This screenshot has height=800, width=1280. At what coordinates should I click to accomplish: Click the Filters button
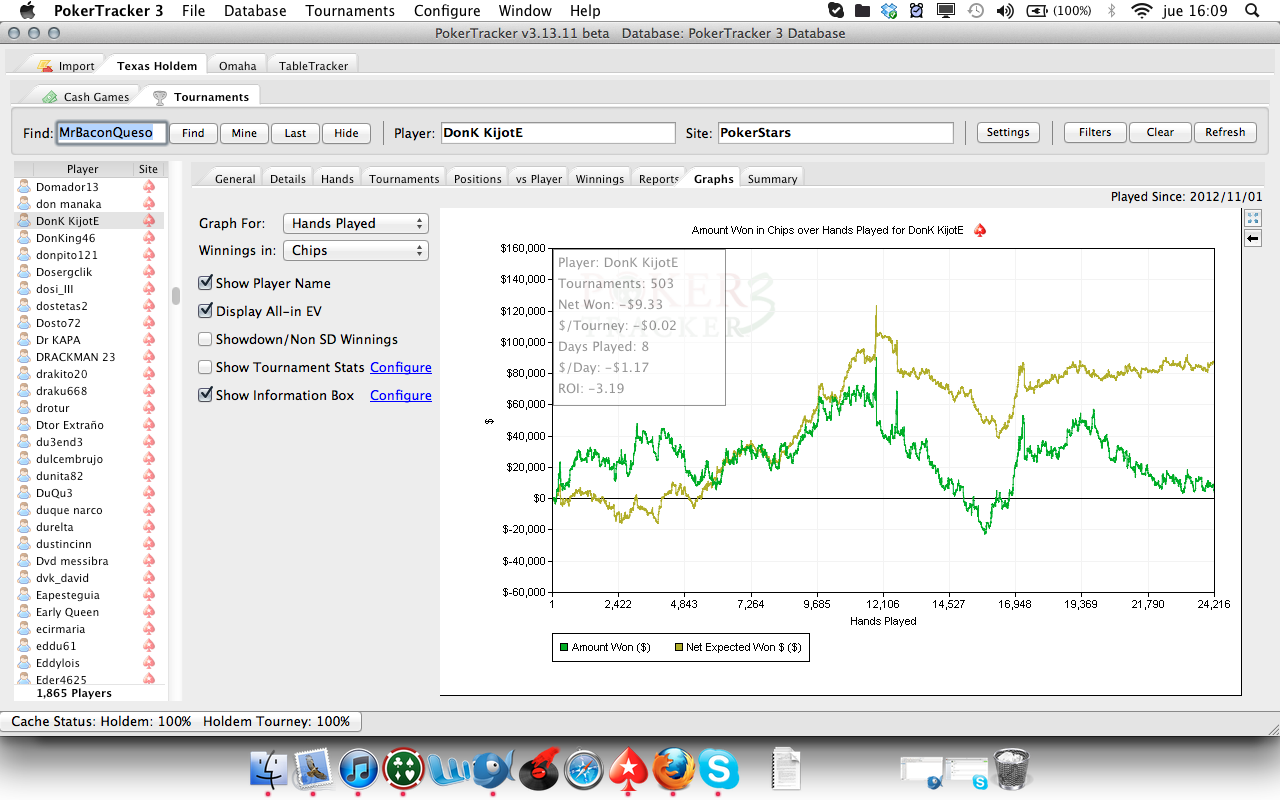(1095, 132)
